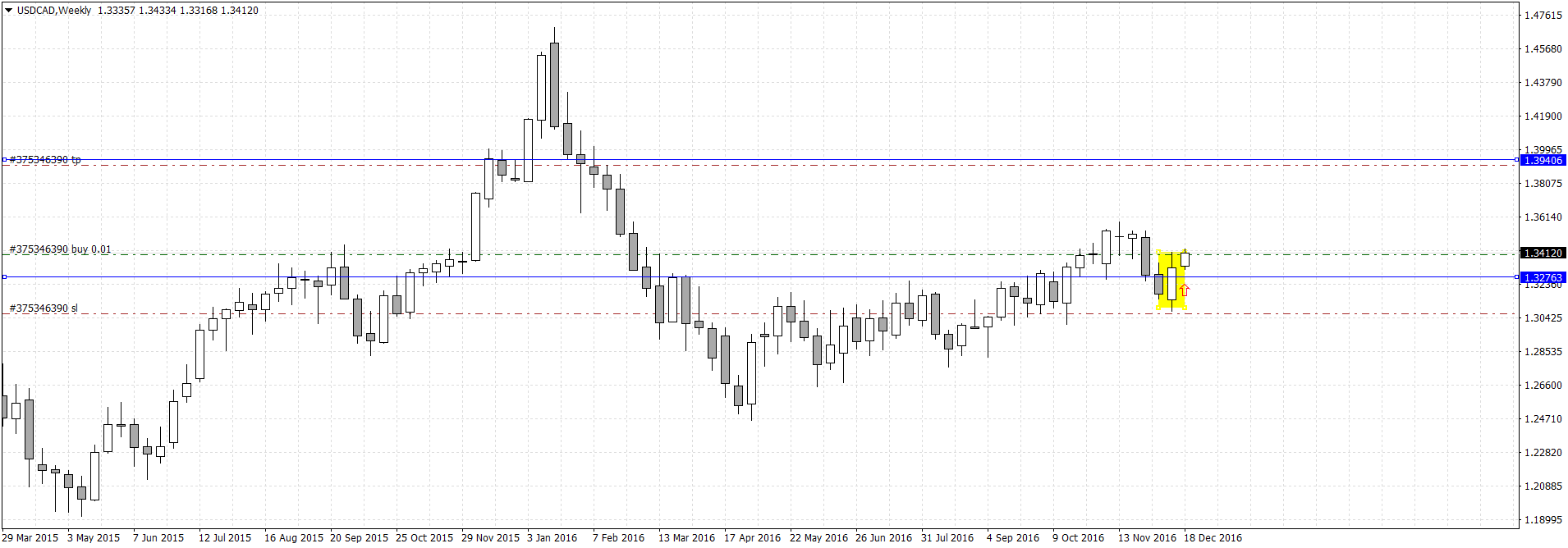Select the #375346390 sl line label
Image resolution: width=1568 pixels, height=548 pixels.
(x=44, y=308)
